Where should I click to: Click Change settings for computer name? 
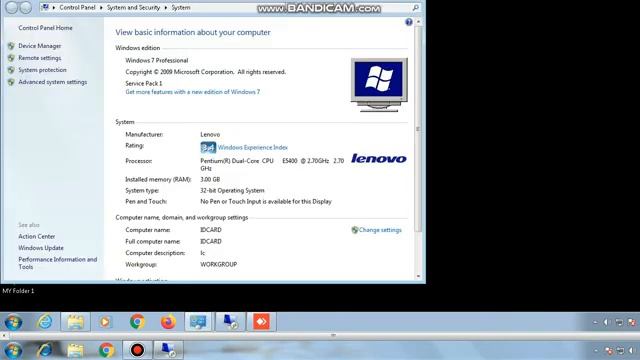tap(380, 230)
